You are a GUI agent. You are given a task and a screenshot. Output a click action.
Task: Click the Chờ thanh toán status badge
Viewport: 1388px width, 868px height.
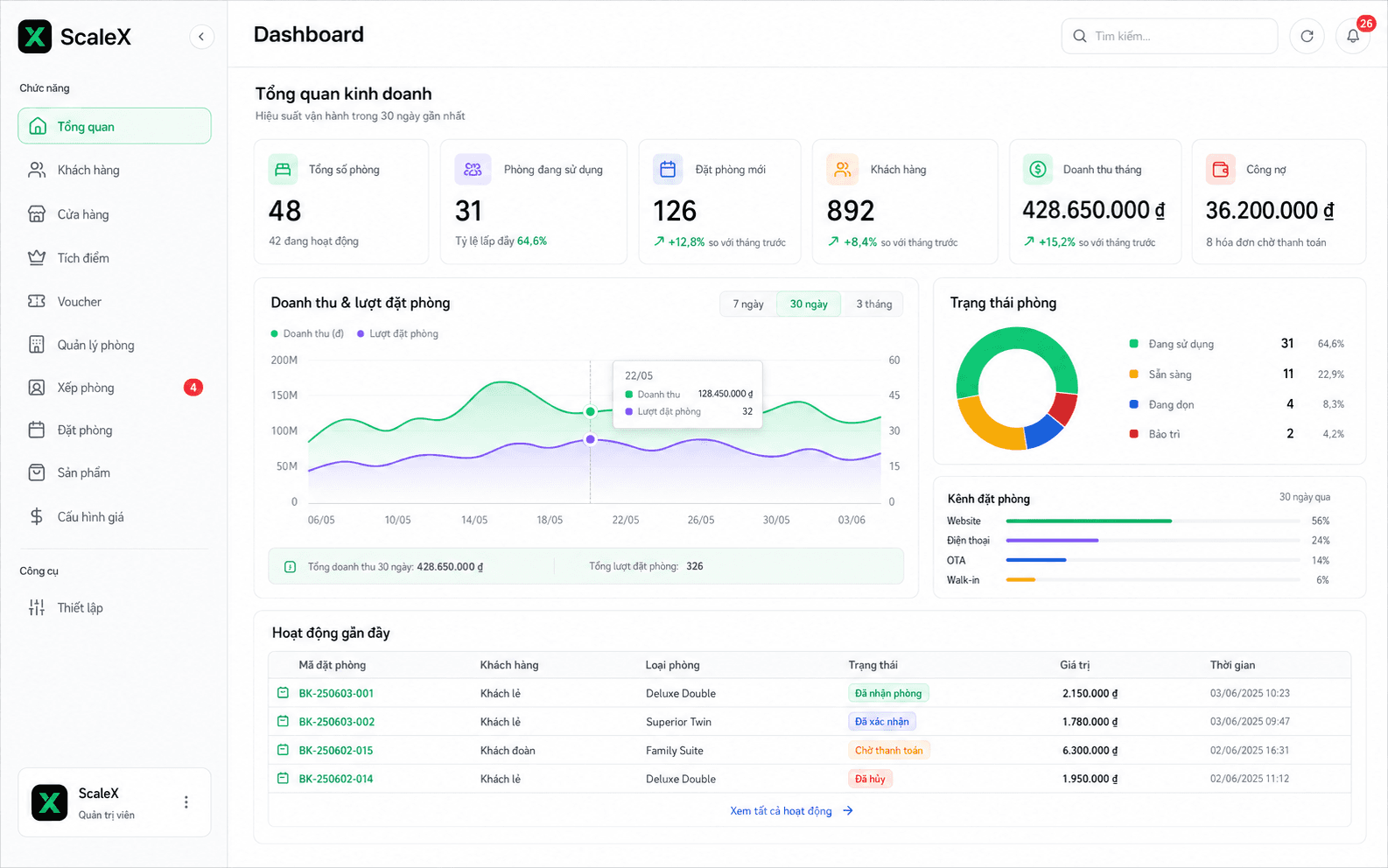pos(889,751)
